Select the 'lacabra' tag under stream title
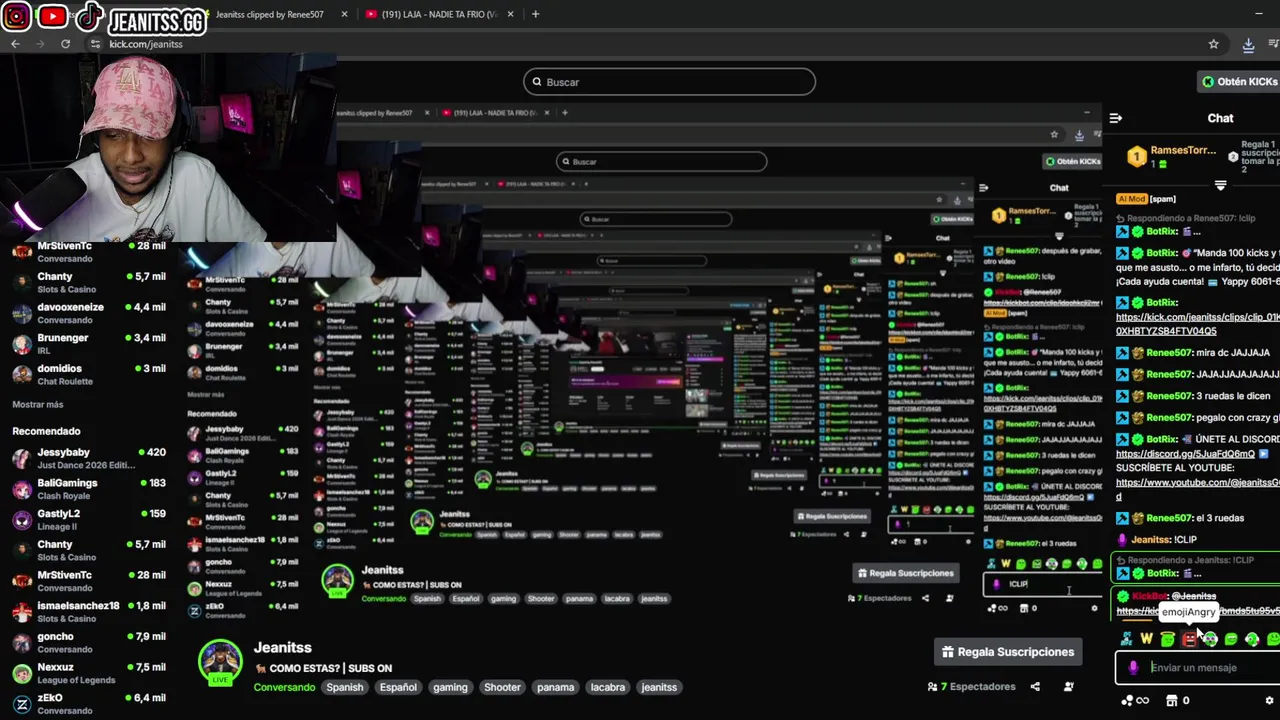1280x720 pixels. tap(608, 687)
